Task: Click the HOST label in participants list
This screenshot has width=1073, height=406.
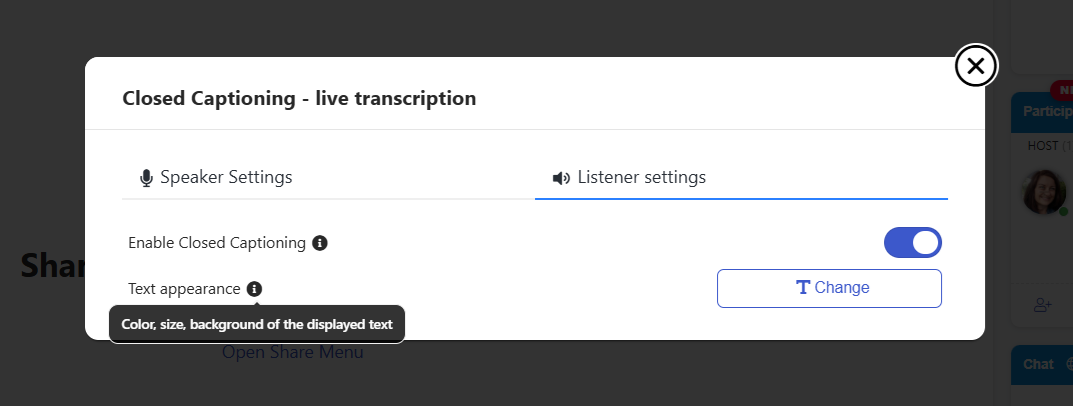Action: tap(1043, 146)
